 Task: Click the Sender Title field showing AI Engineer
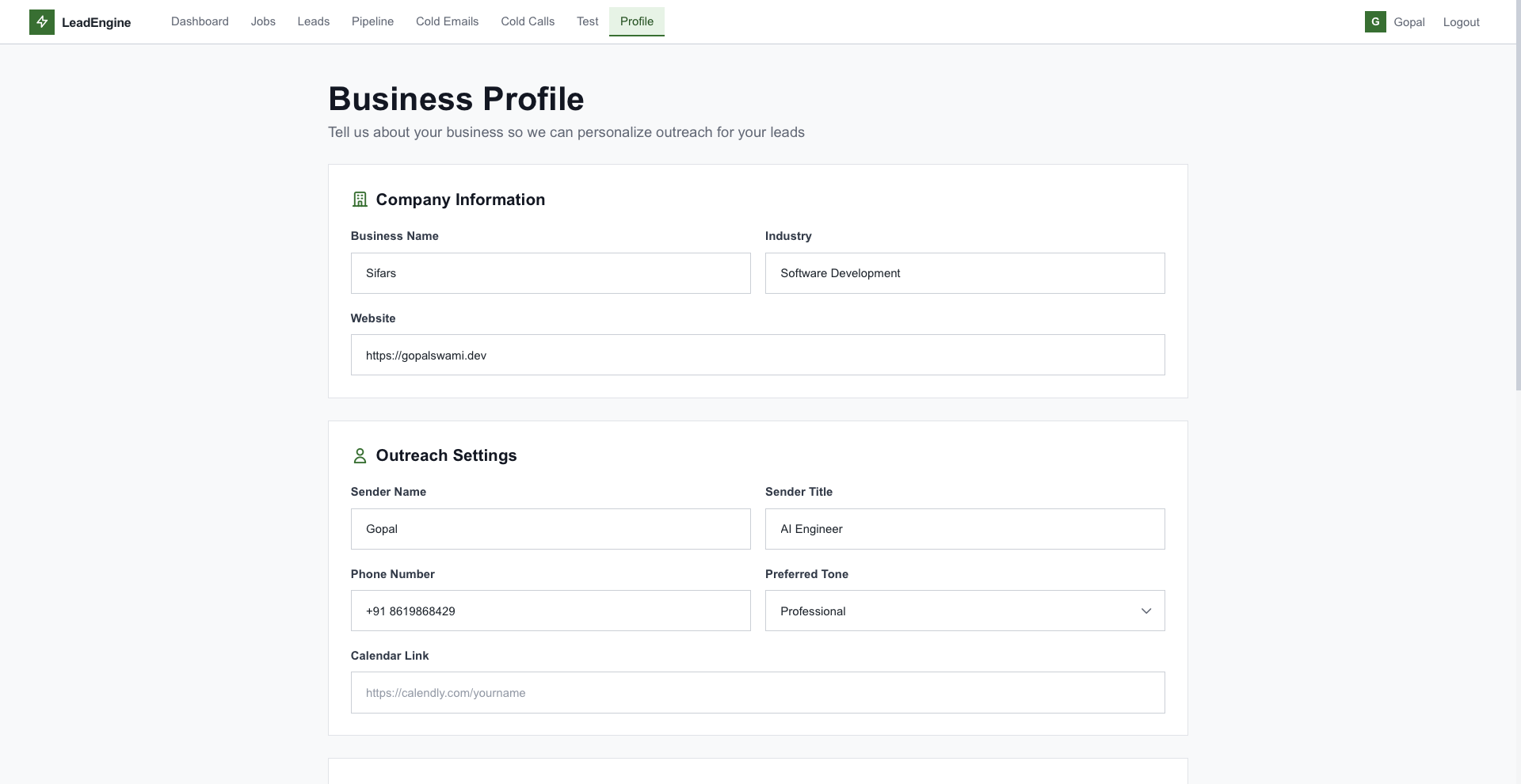[x=964, y=529]
